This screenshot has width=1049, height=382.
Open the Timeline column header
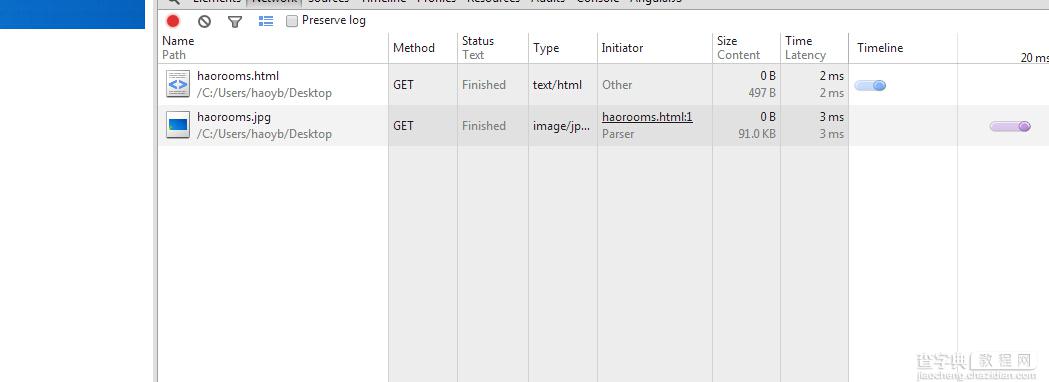[x=880, y=47]
